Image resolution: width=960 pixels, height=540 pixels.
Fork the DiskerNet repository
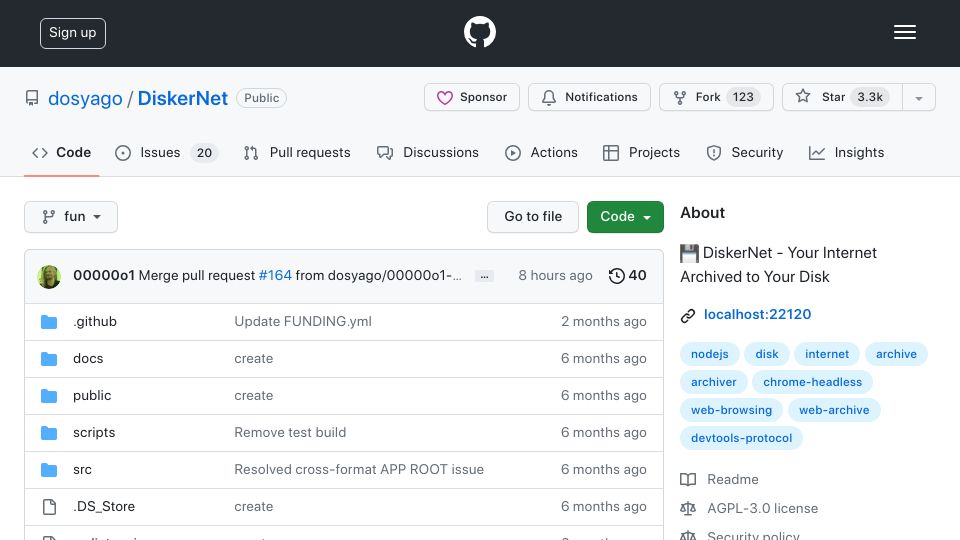[x=716, y=97]
